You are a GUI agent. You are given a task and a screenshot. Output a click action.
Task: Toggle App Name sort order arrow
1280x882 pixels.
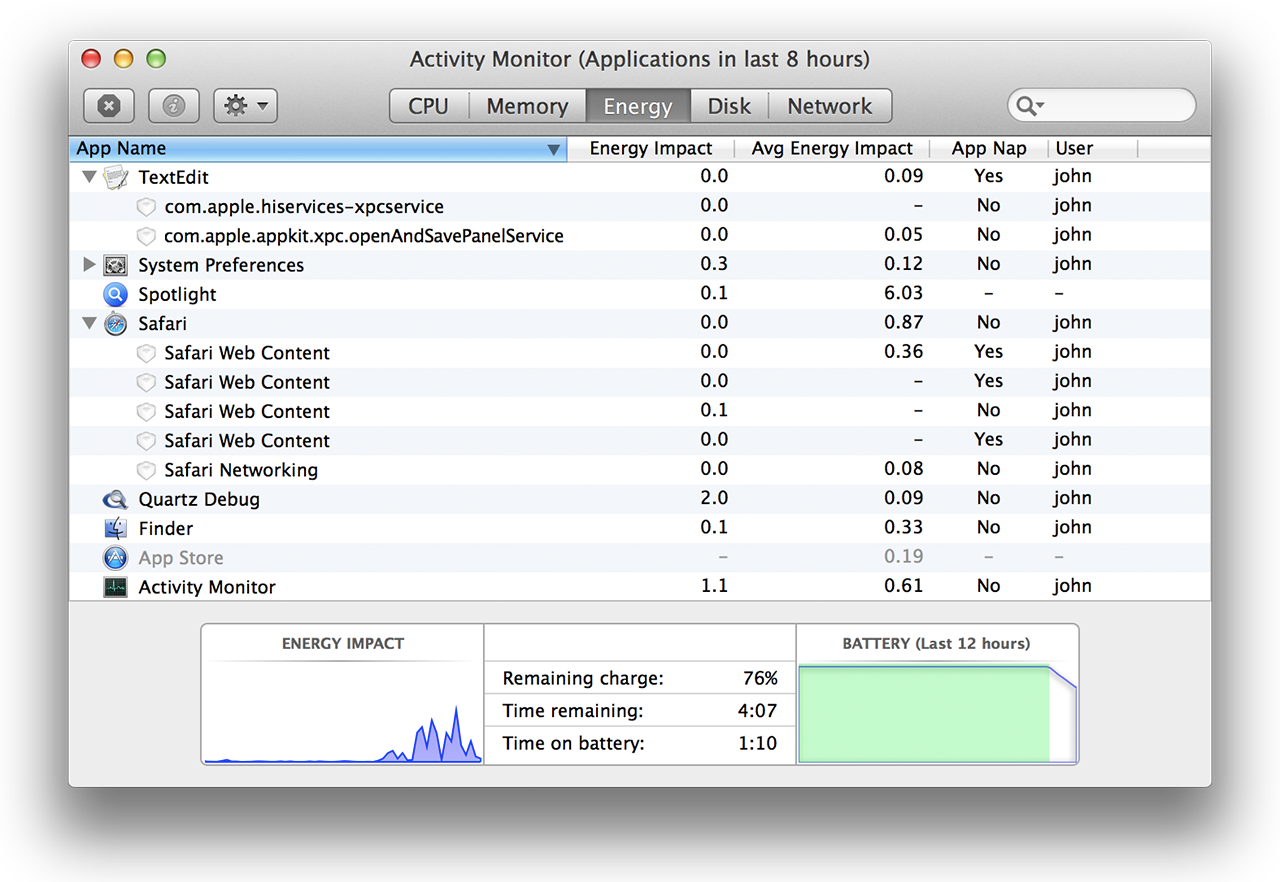[553, 149]
